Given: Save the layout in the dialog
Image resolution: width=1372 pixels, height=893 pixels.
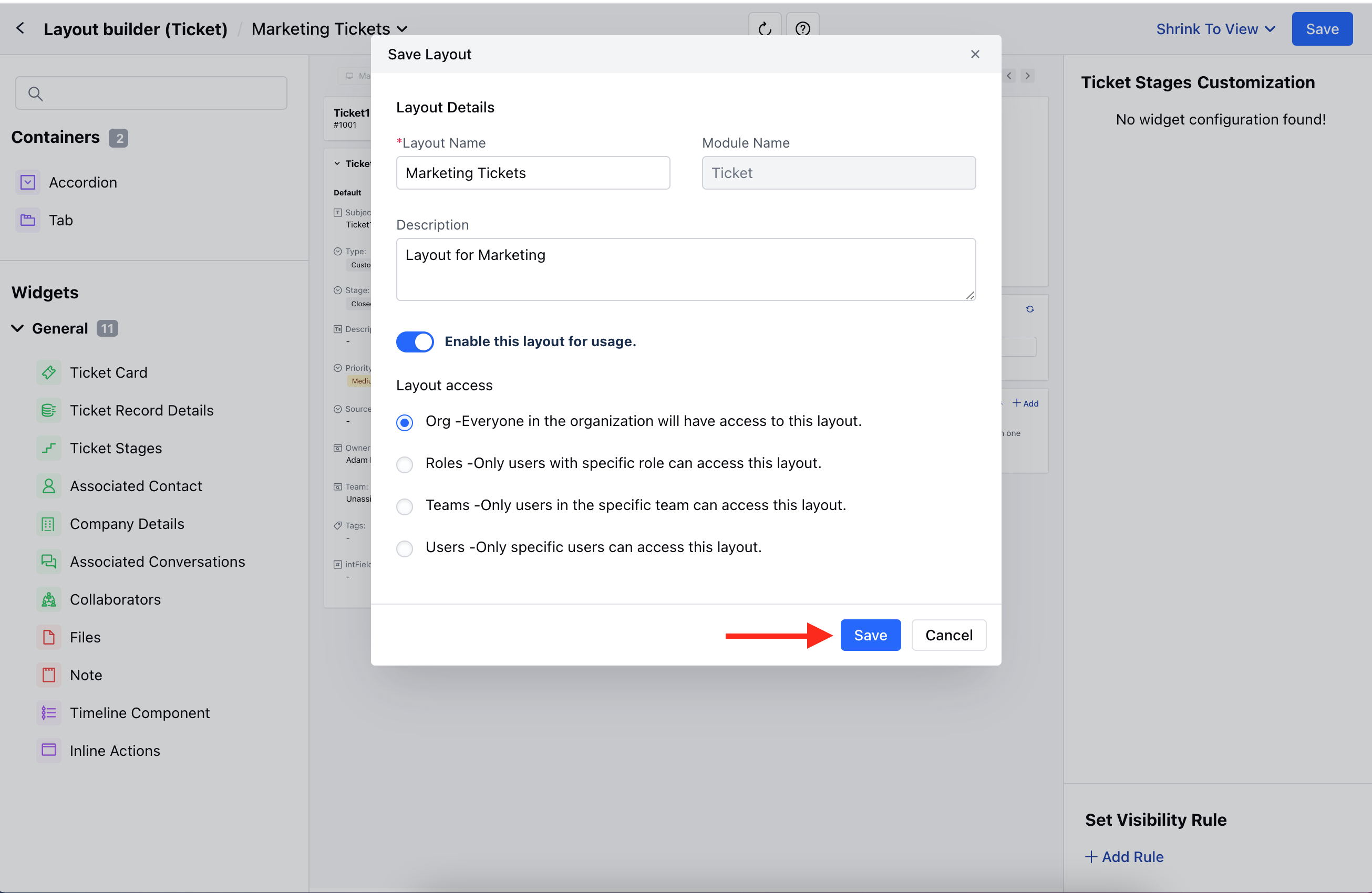Looking at the screenshot, I should 870,635.
